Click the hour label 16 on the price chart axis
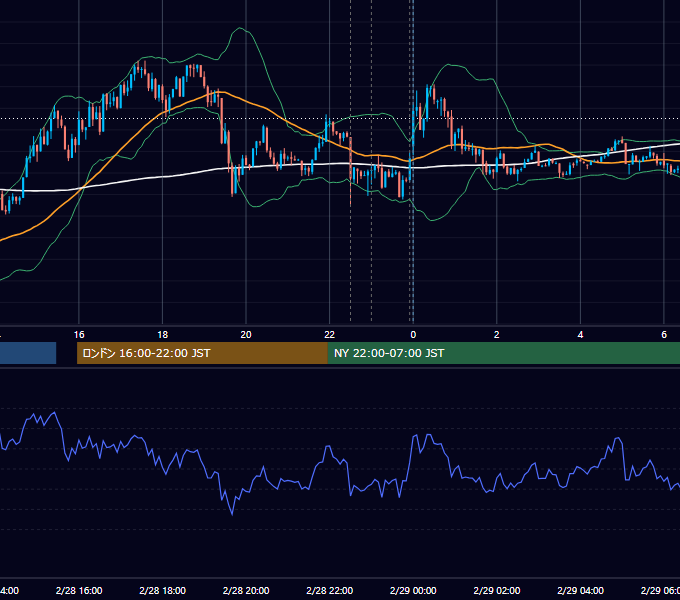This screenshot has width=680, height=600. pyautogui.click(x=79, y=335)
